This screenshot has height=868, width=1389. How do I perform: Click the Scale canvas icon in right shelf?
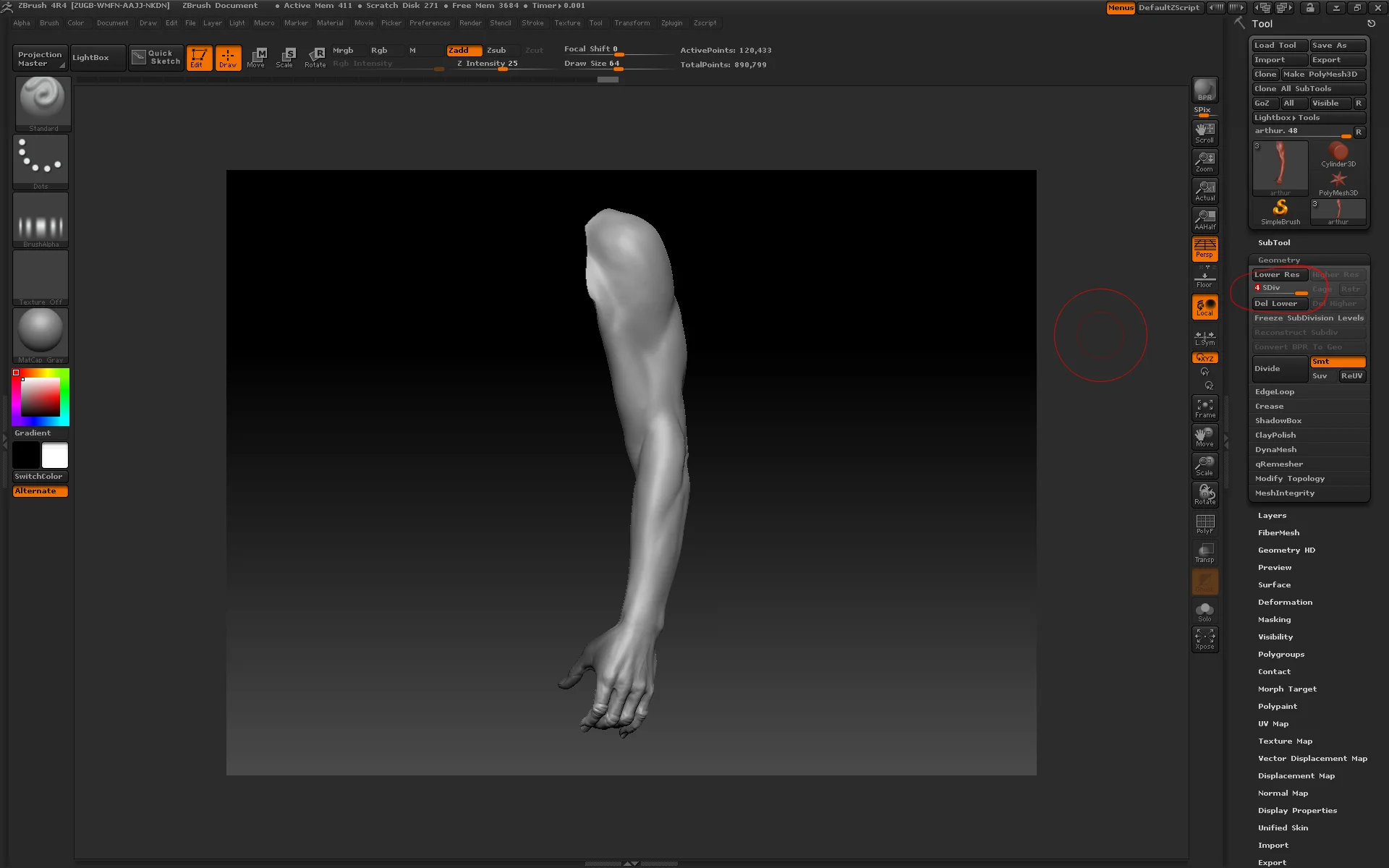point(1205,466)
